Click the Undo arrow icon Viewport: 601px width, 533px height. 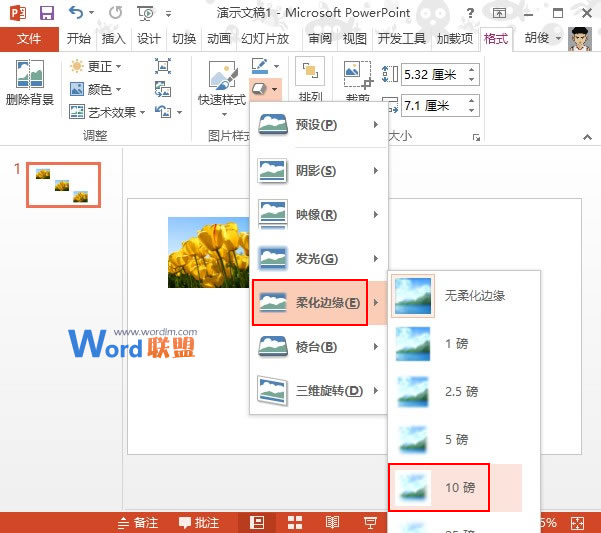76,13
